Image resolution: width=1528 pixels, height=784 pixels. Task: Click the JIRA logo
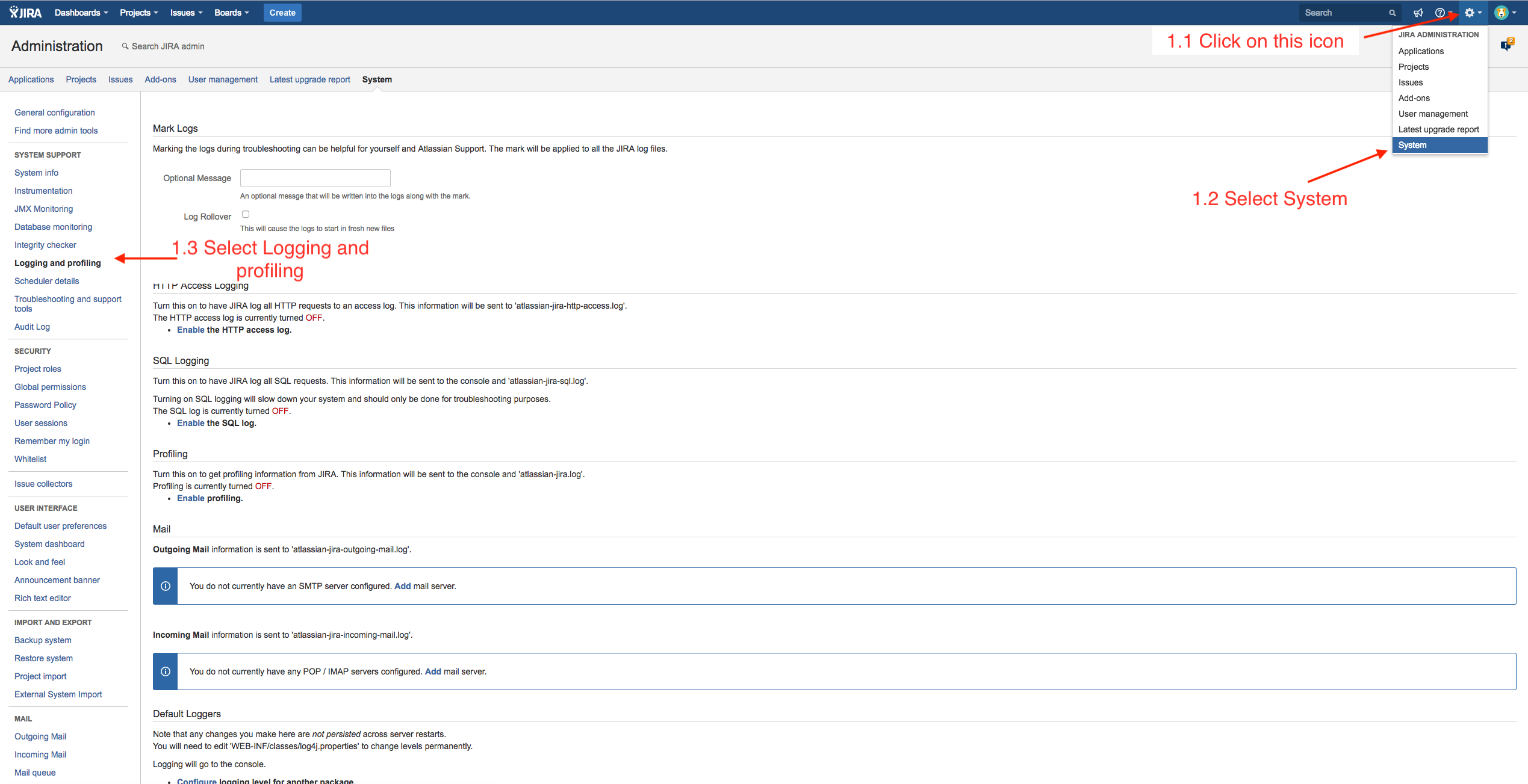(x=25, y=13)
